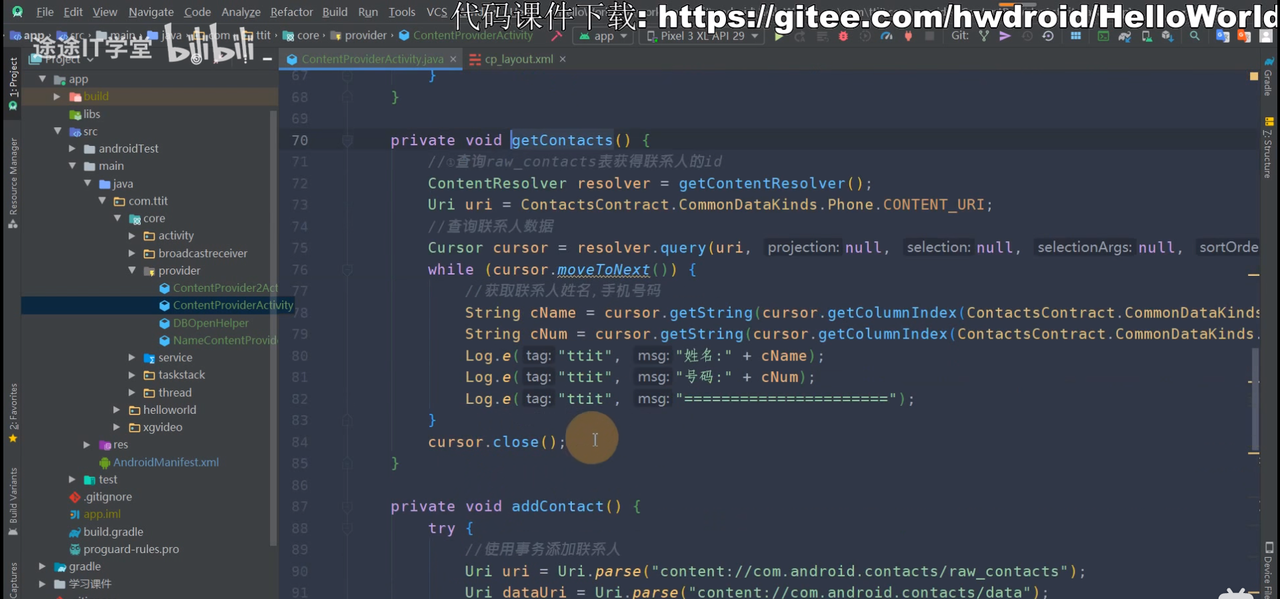
Task: Open the Pixel 3 XL API 29 device dropdown
Action: (x=700, y=36)
